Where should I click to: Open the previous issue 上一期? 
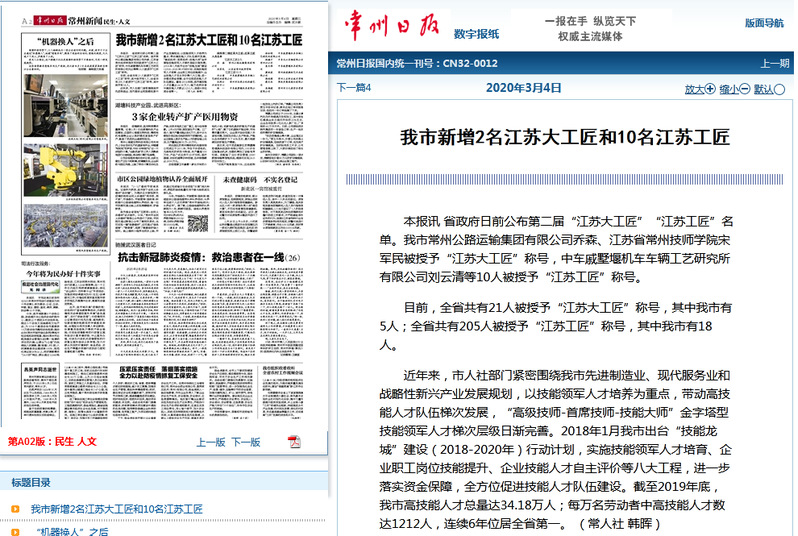pos(775,64)
